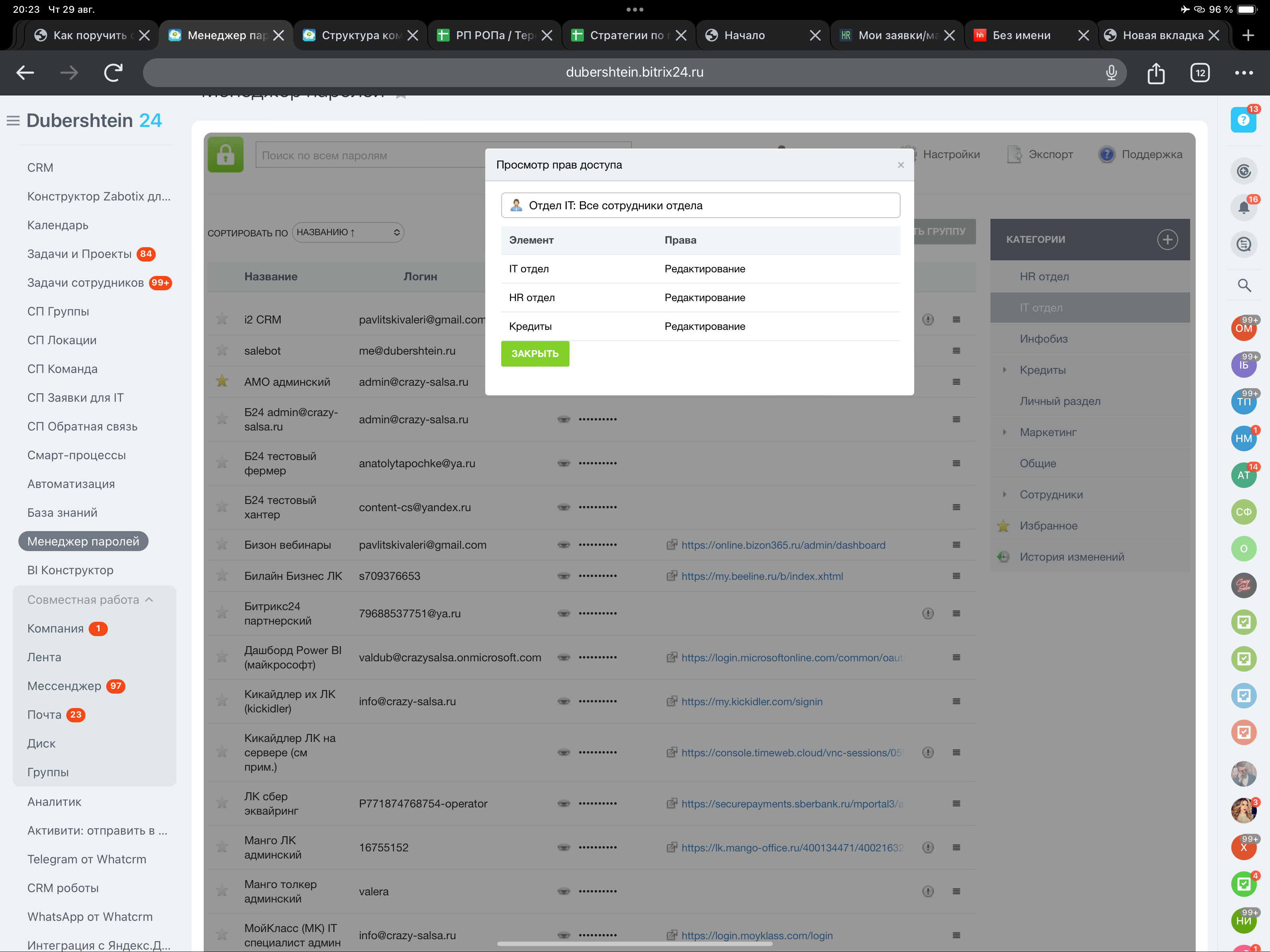Go back with browser back arrow
Image resolution: width=1270 pixels, height=952 pixels.
(x=25, y=72)
